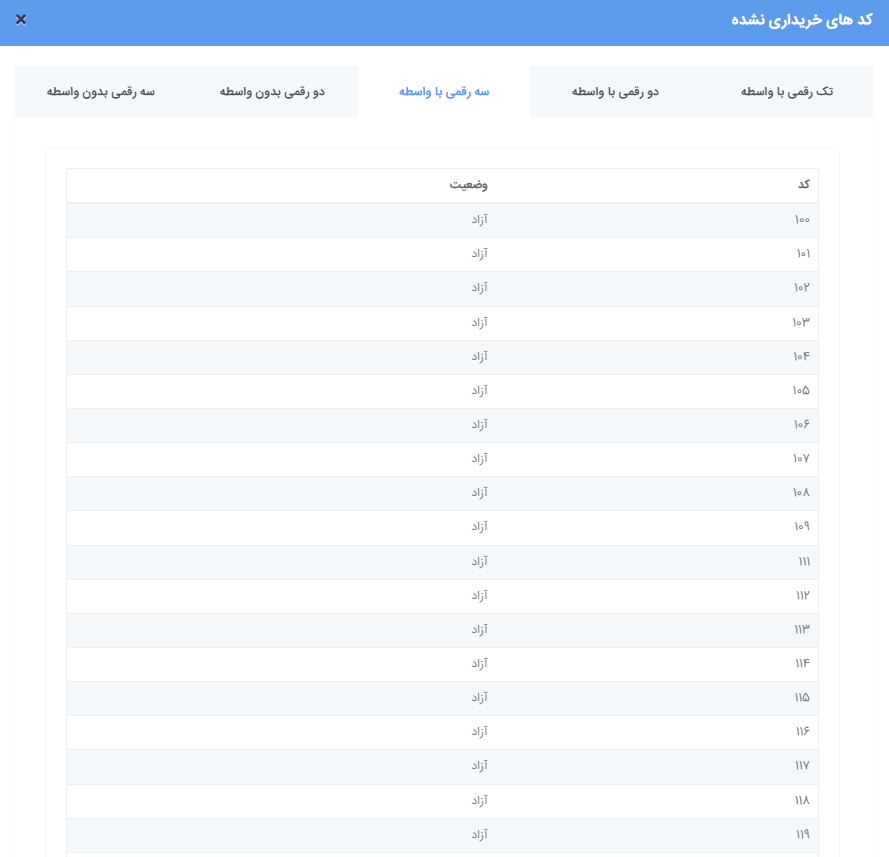Click the کد column header
The width and height of the screenshot is (889, 857).
tap(803, 185)
